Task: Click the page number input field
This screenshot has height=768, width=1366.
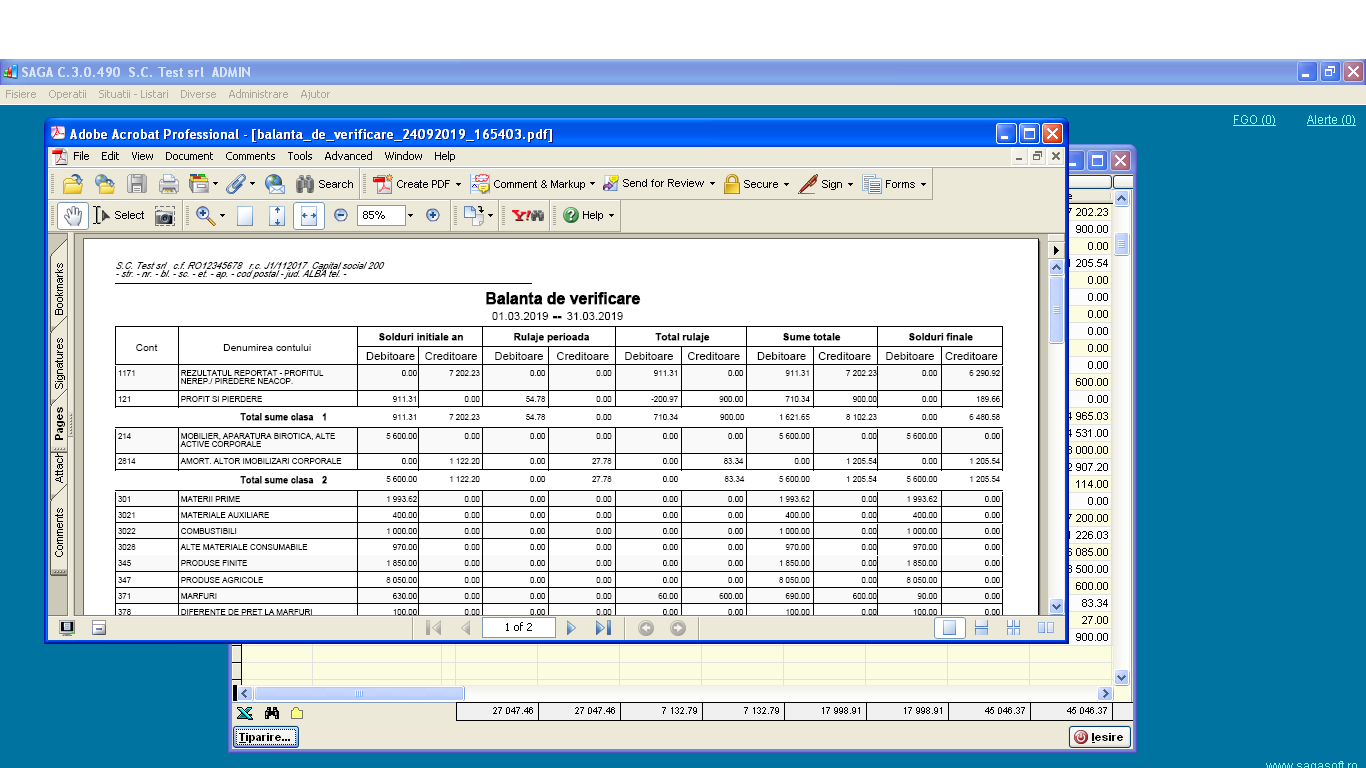Action: point(517,628)
